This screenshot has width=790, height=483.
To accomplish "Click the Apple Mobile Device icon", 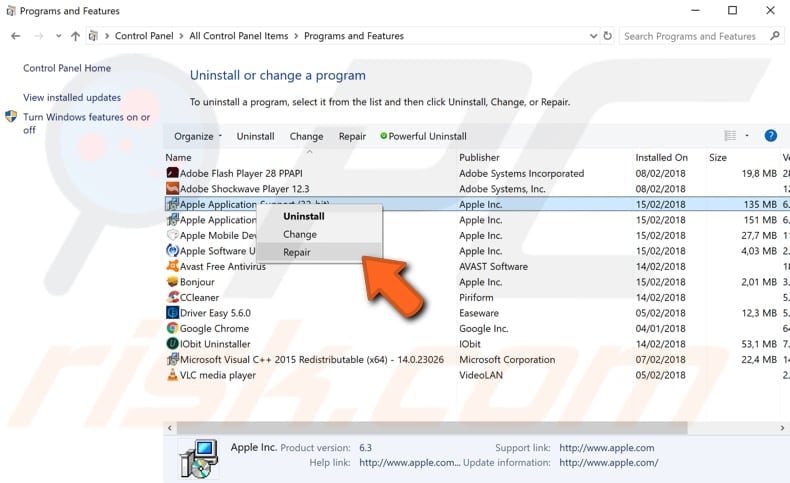I will coord(172,235).
